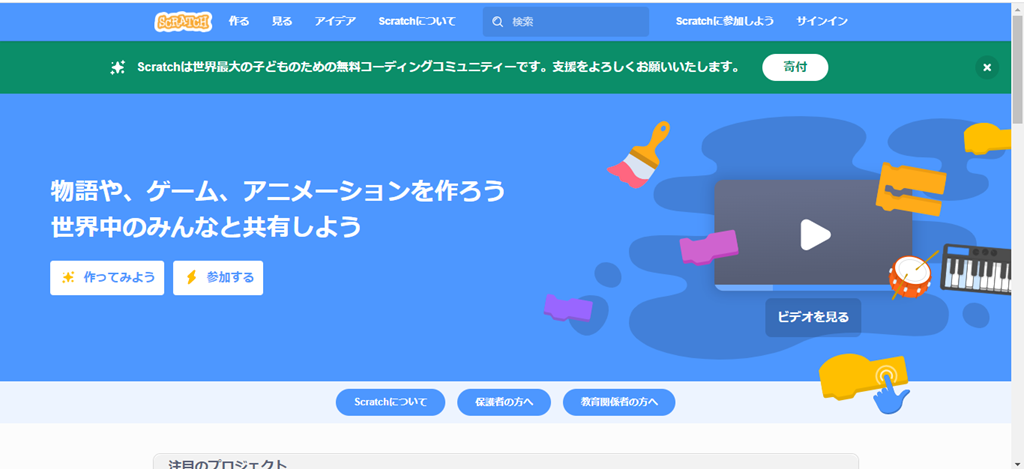The image size is (1024, 469).
Task: Play the intro video
Action: coord(814,234)
